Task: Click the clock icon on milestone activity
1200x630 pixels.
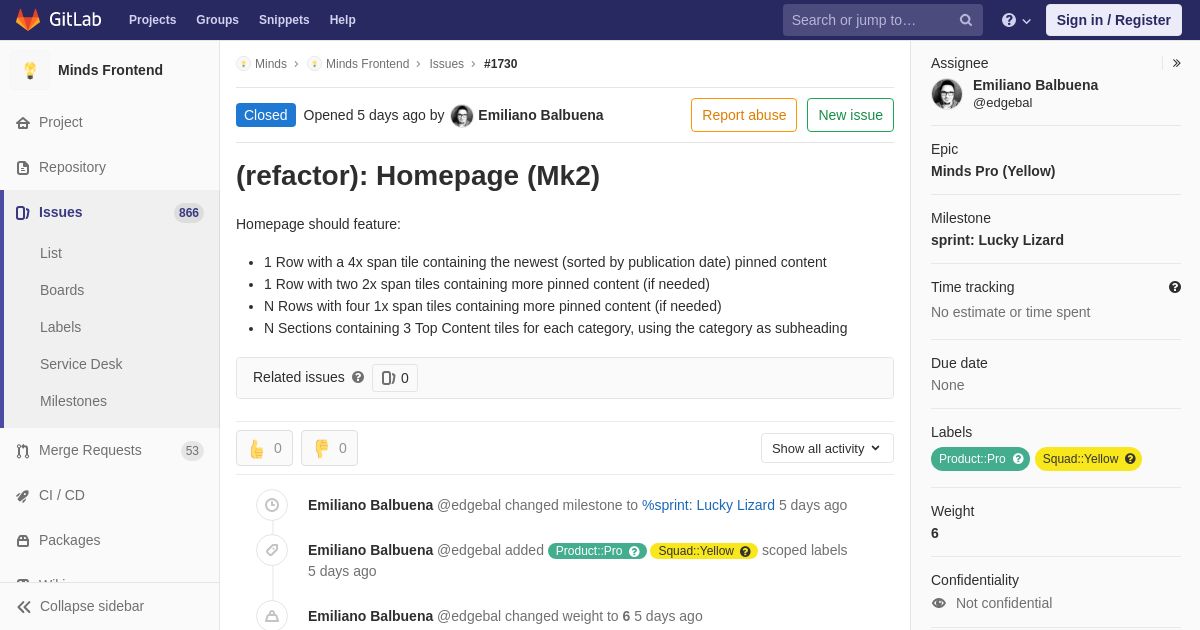Action: tap(272, 505)
